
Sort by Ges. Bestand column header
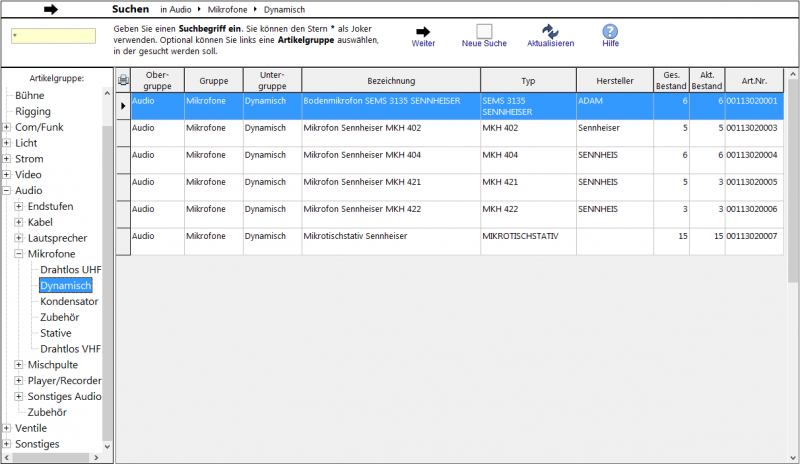[x=671, y=80]
